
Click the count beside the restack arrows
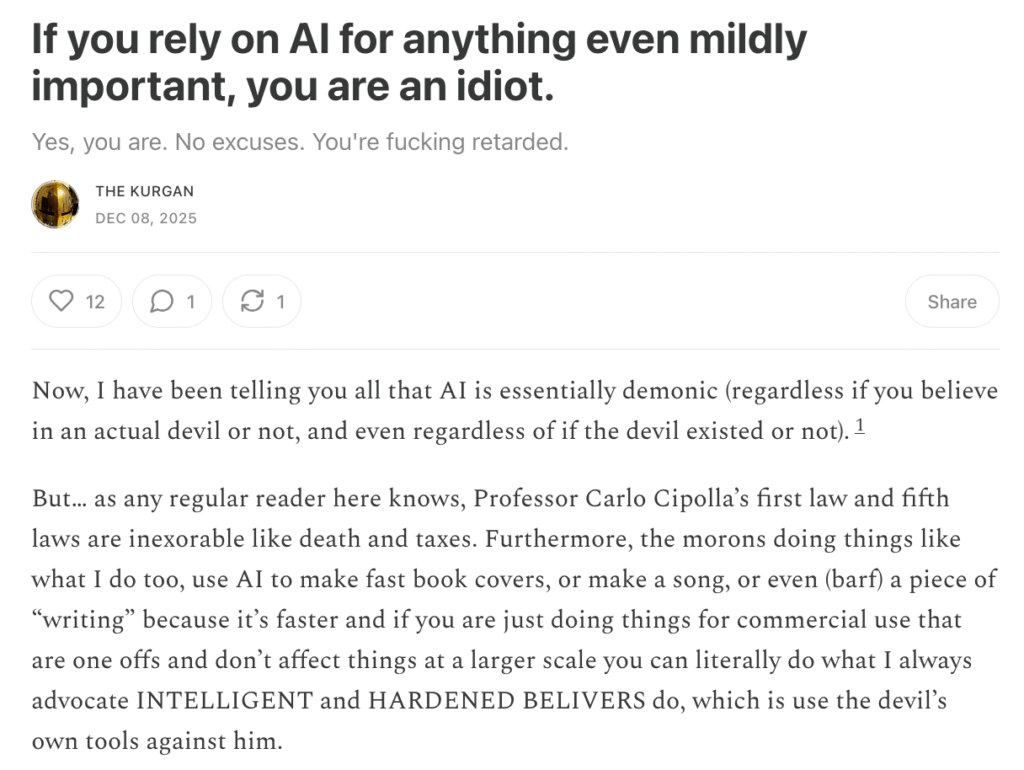[281, 301]
